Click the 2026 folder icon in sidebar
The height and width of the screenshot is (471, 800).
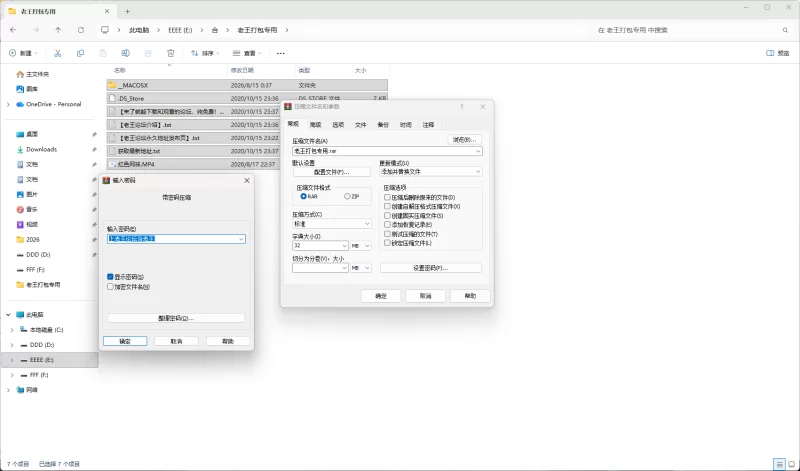[x=20, y=239]
